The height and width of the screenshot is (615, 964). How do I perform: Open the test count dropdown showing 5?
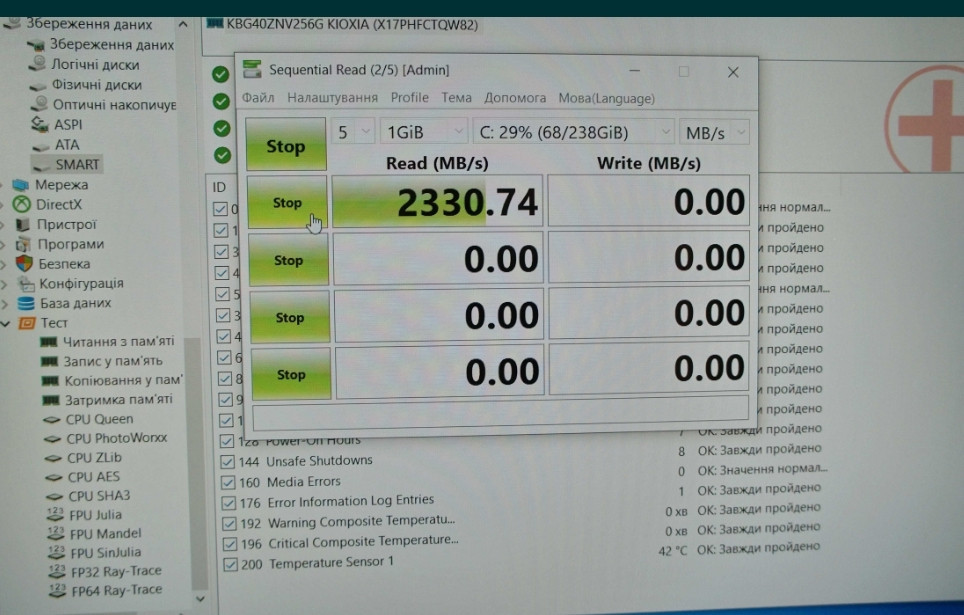tap(354, 132)
